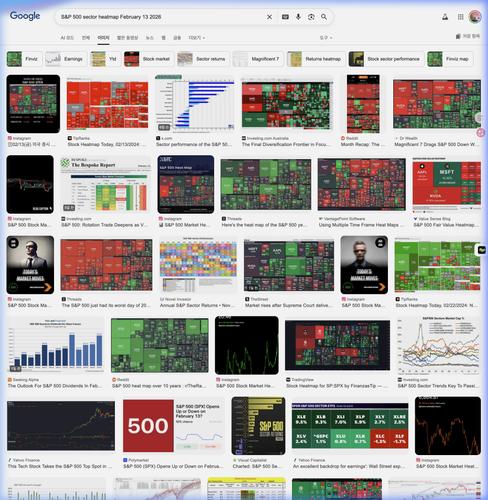Screen dimensions: 488x500
Task: Open Dr Wealth Magnificent 7 heatmap image
Action: pos(437,104)
